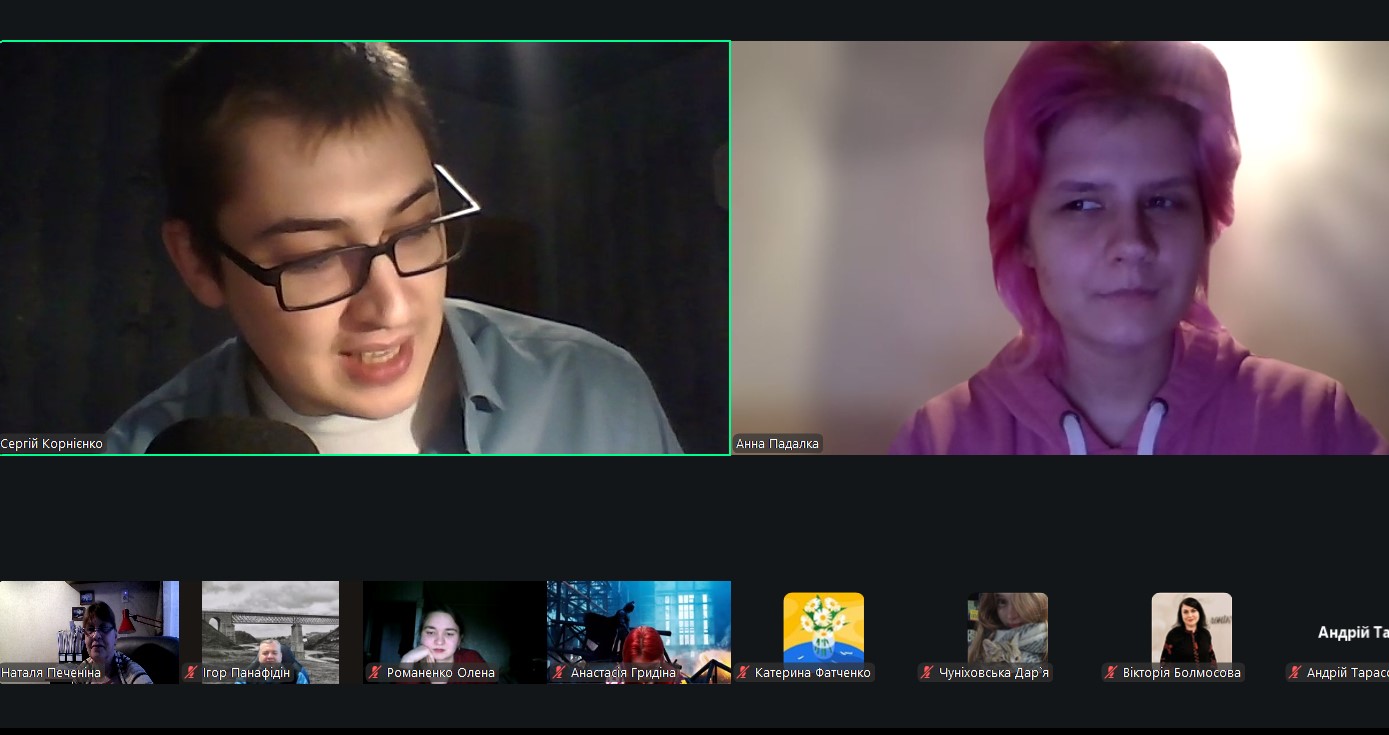
Task: Click muted mic icon beside Романенко Олена
Action: coord(375,673)
